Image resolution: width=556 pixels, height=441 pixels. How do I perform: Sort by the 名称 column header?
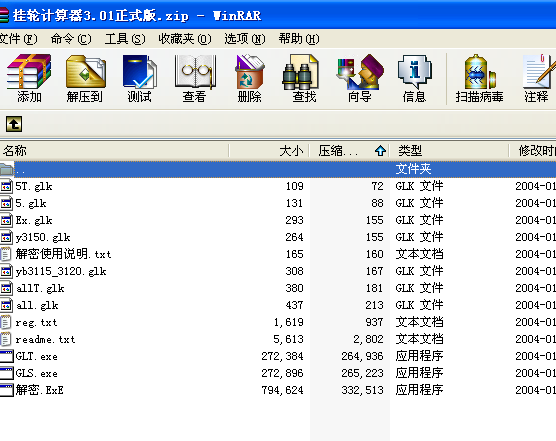pos(114,151)
